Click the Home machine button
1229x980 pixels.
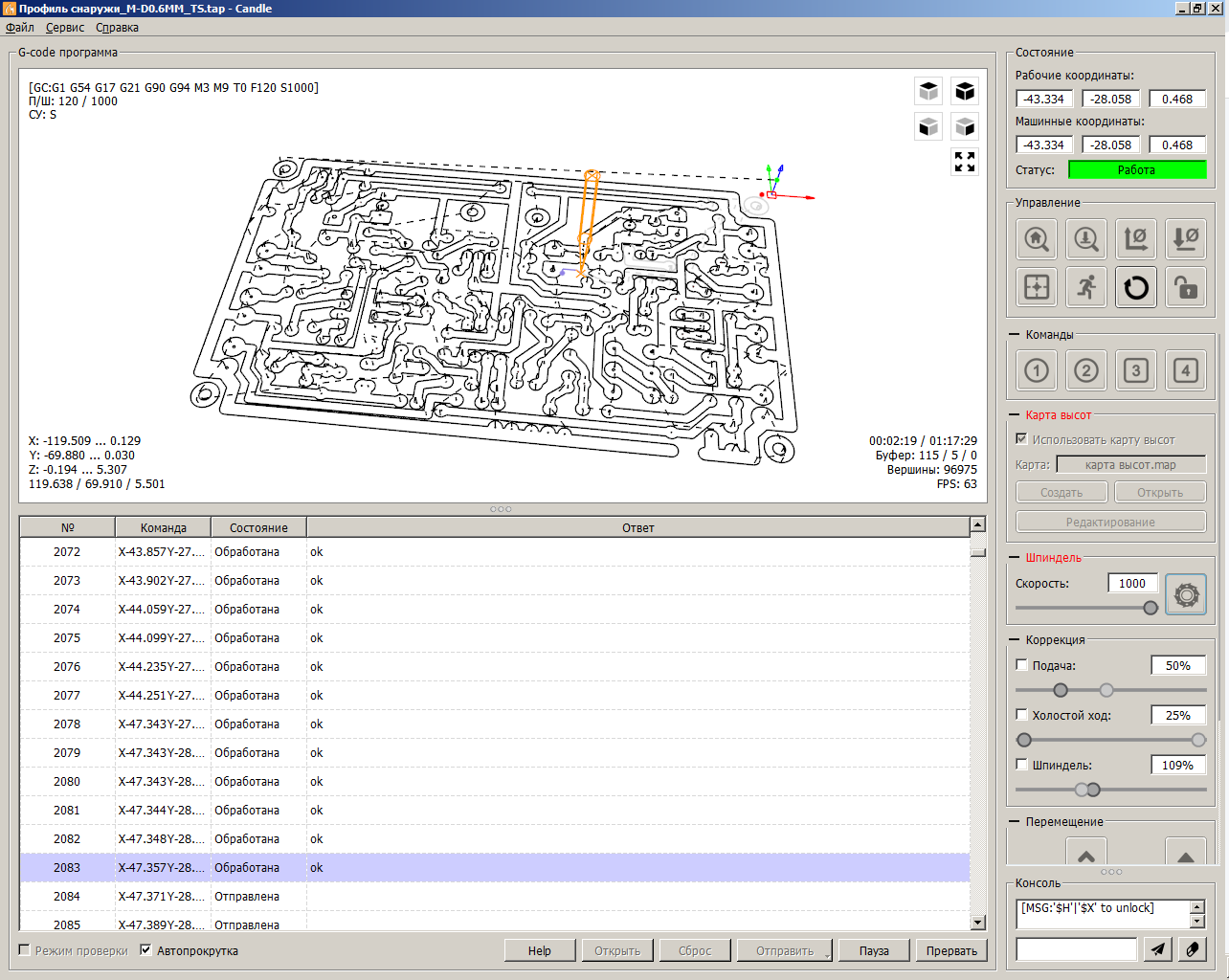(x=1037, y=239)
